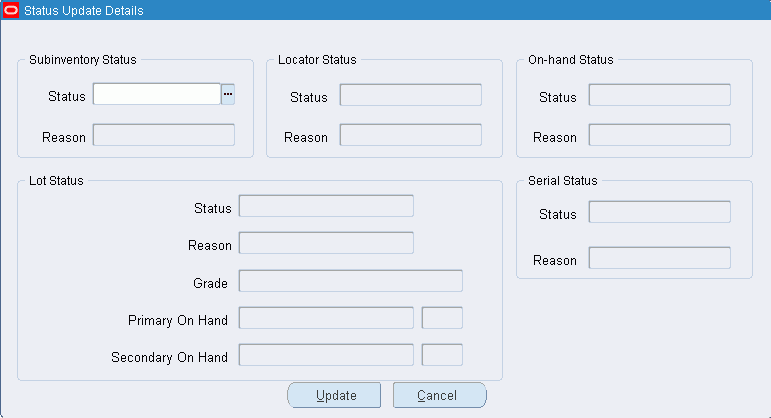Screen dimensions: 771x418
Task: Select the Primary On Hand unit field
Action: tap(442, 318)
